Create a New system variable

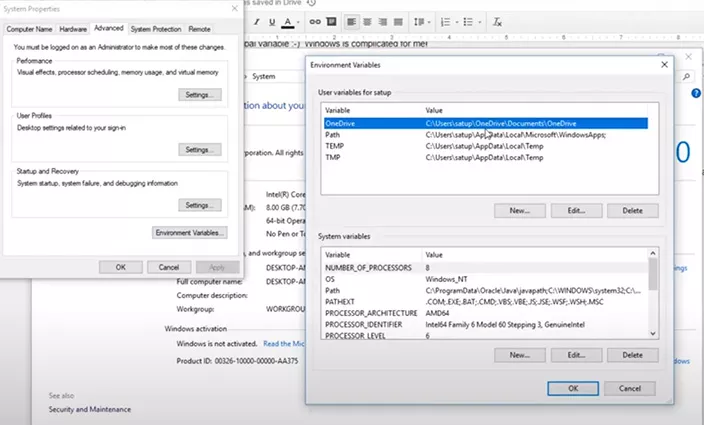click(519, 355)
